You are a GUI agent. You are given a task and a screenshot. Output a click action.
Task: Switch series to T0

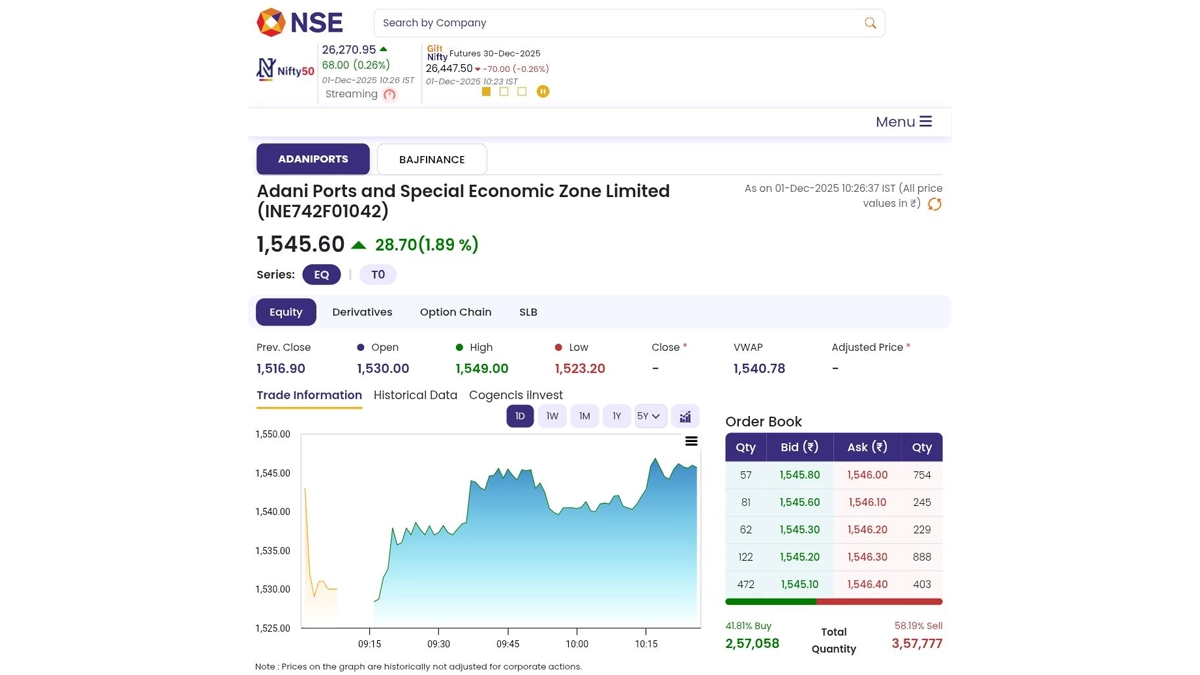[x=378, y=275]
